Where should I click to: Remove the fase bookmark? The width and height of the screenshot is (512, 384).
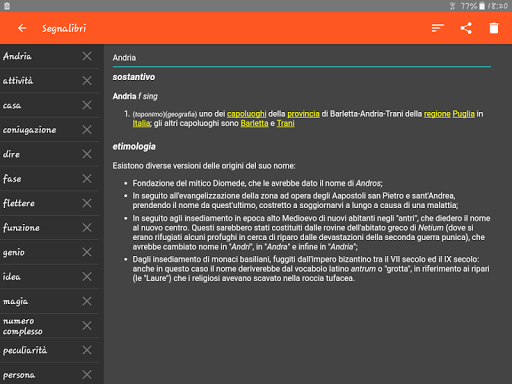(x=87, y=179)
